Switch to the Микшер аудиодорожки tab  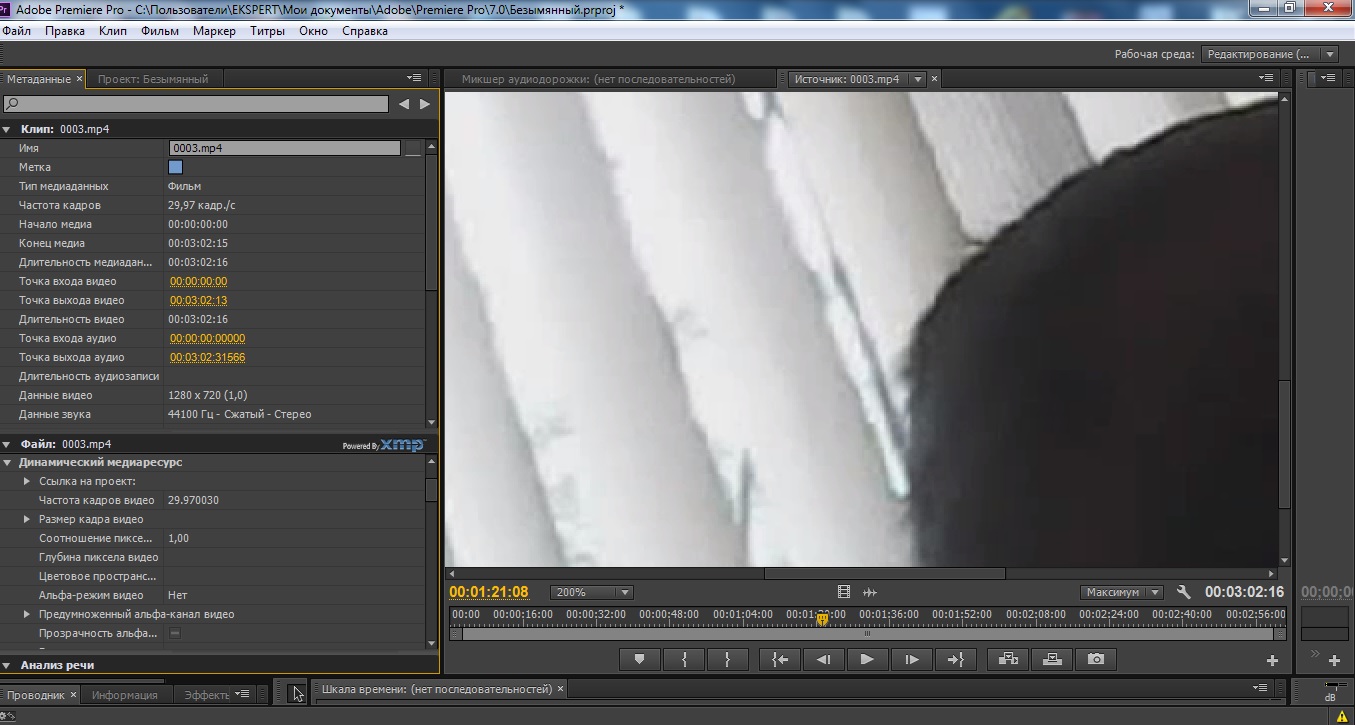click(598, 79)
